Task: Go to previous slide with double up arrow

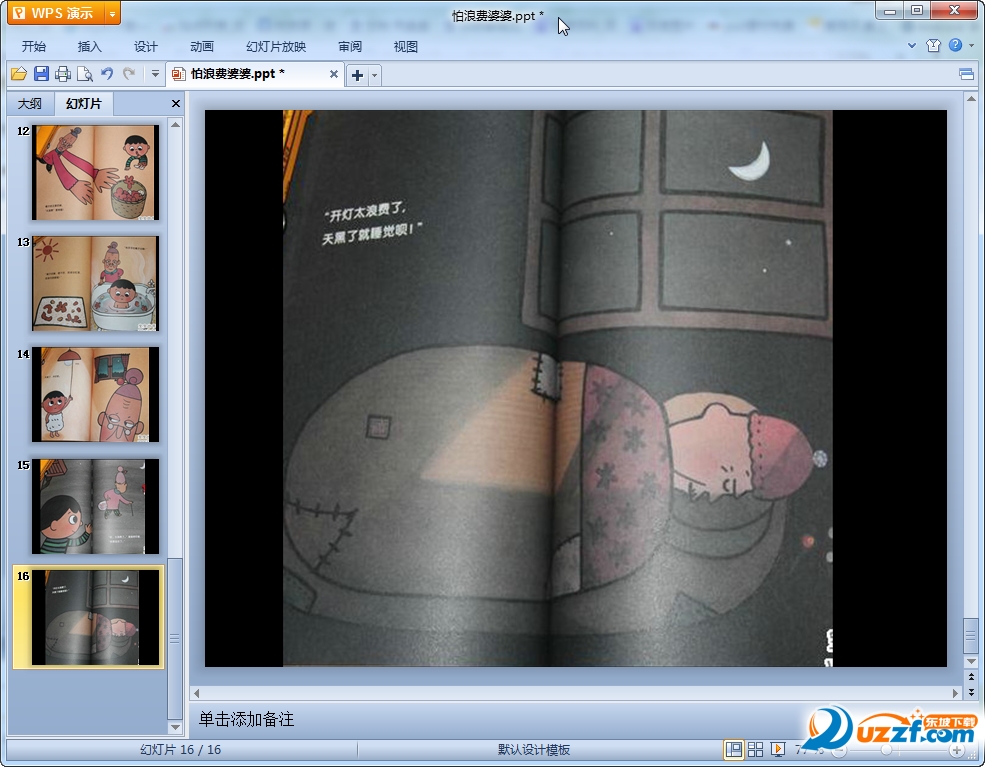Action: (971, 678)
